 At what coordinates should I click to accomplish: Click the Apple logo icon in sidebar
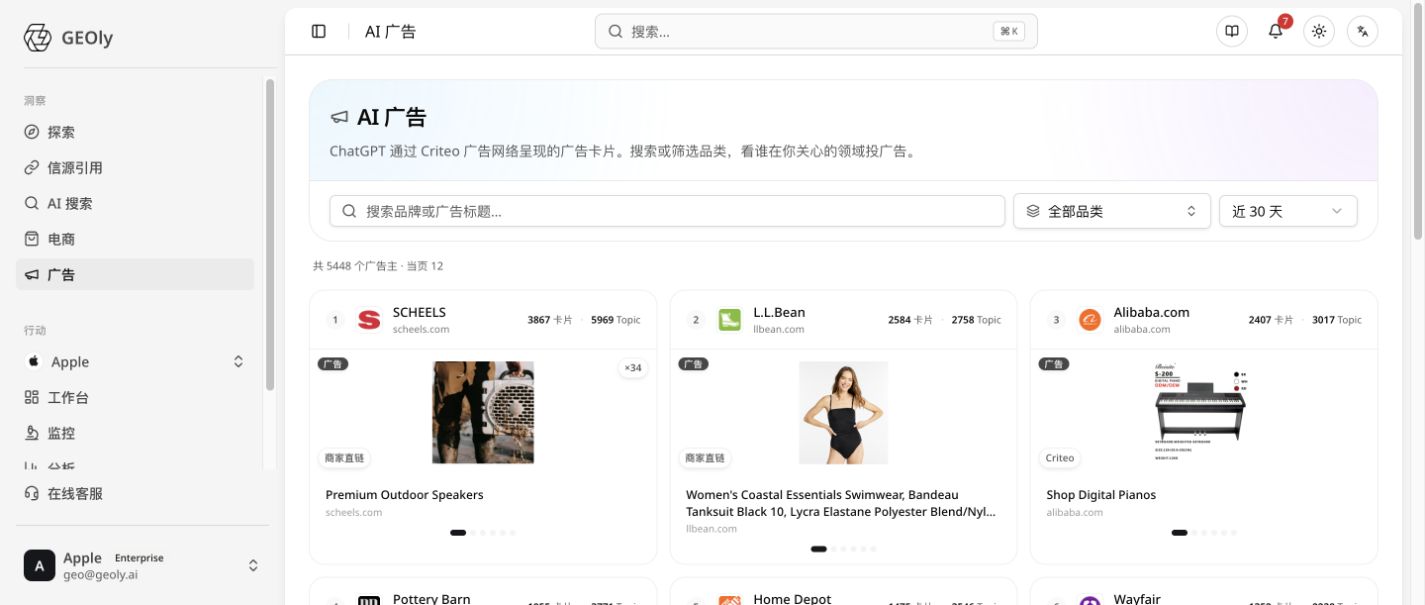pyautogui.click(x=33, y=361)
